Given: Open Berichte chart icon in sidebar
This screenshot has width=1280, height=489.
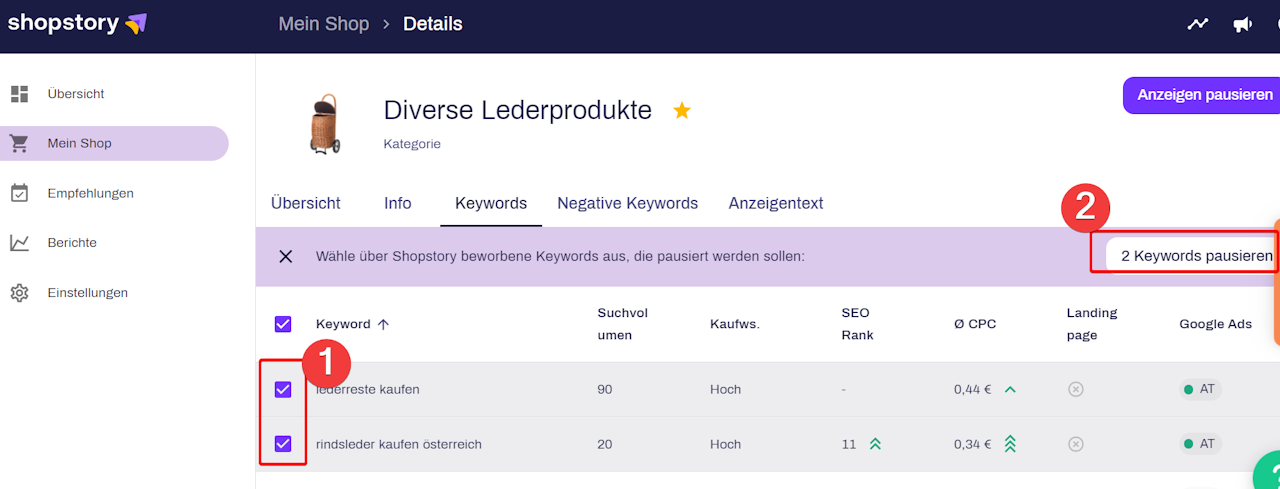Looking at the screenshot, I should tap(20, 243).
